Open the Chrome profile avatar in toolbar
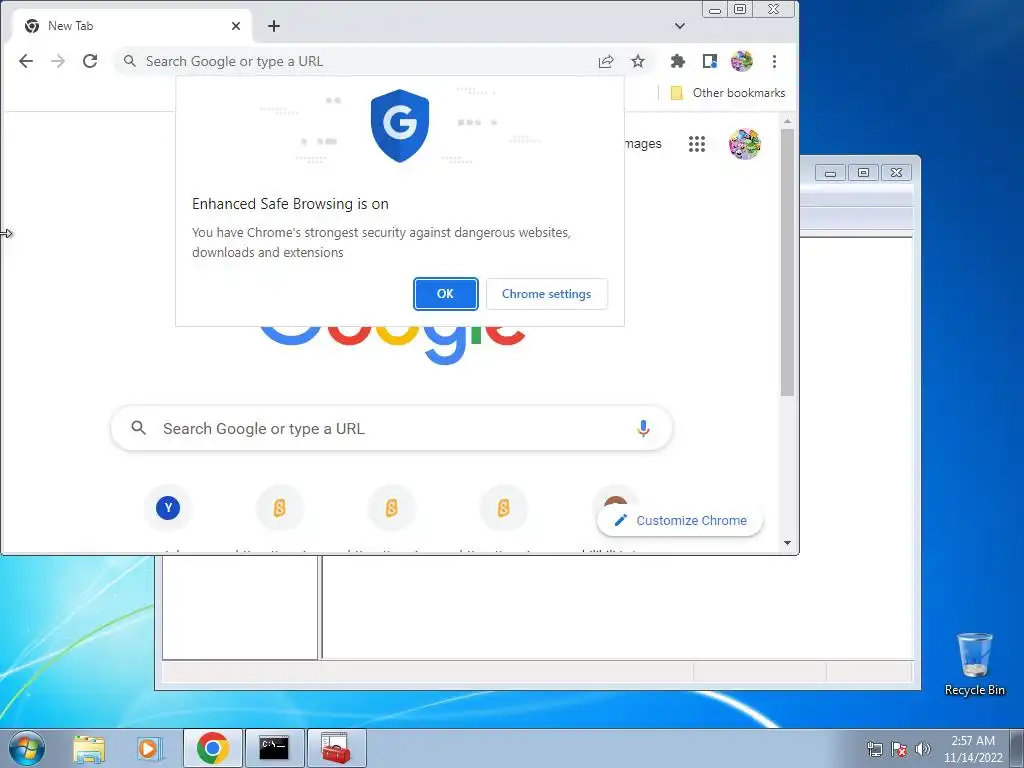1024x768 pixels. tap(741, 61)
